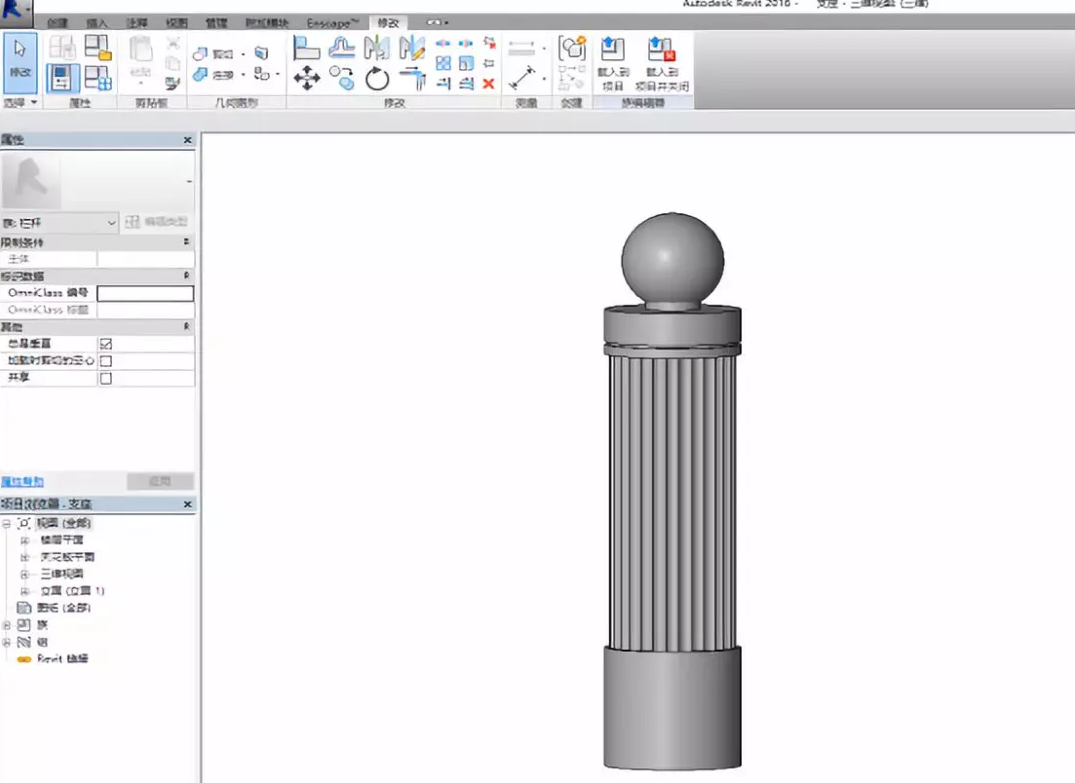This screenshot has height=783, width=1075.
Task: Enable the 加载时剪切的空心 checkbox
Action: click(106, 361)
